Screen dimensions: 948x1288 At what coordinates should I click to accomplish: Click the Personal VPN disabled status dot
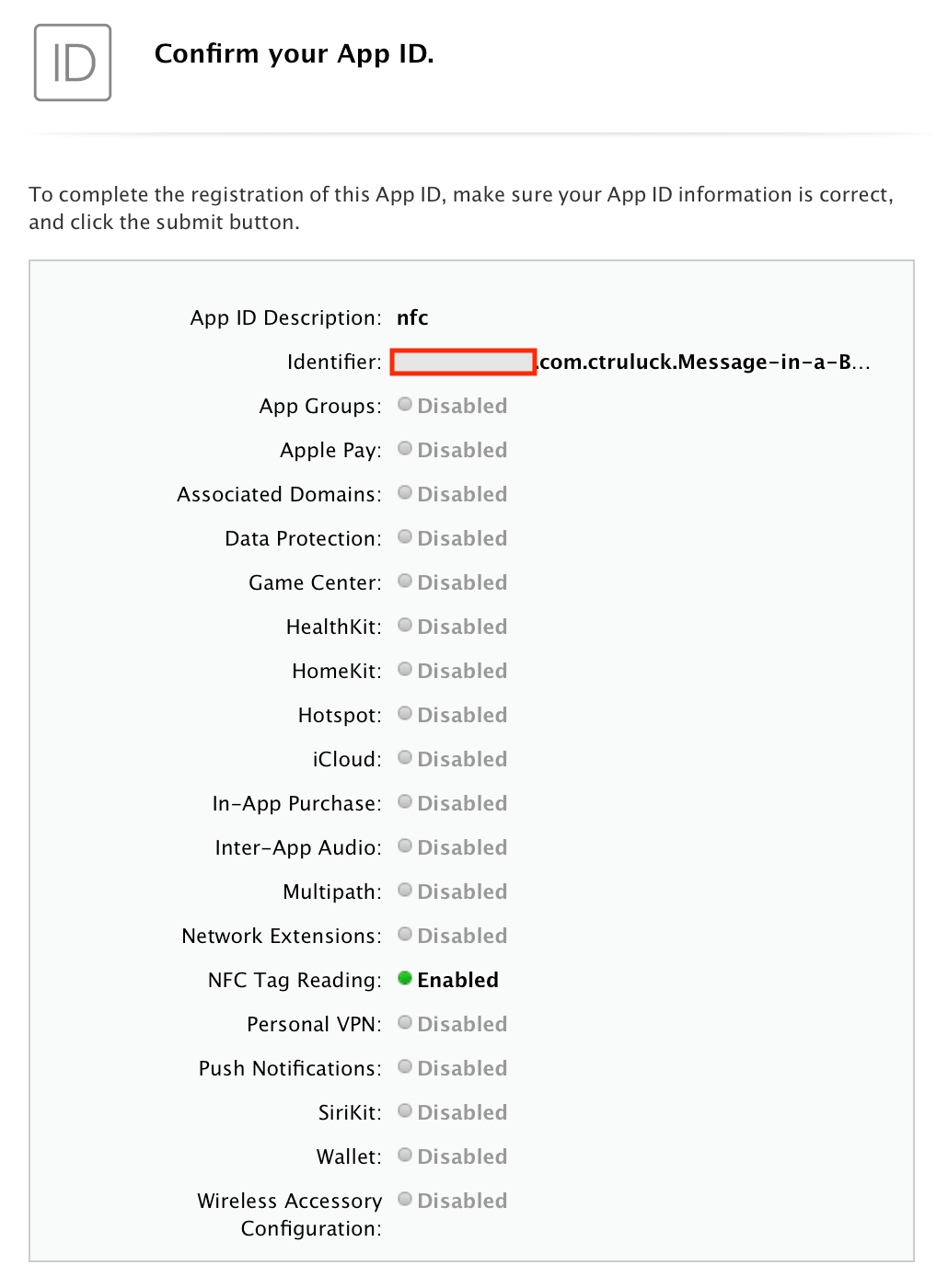(x=405, y=1022)
